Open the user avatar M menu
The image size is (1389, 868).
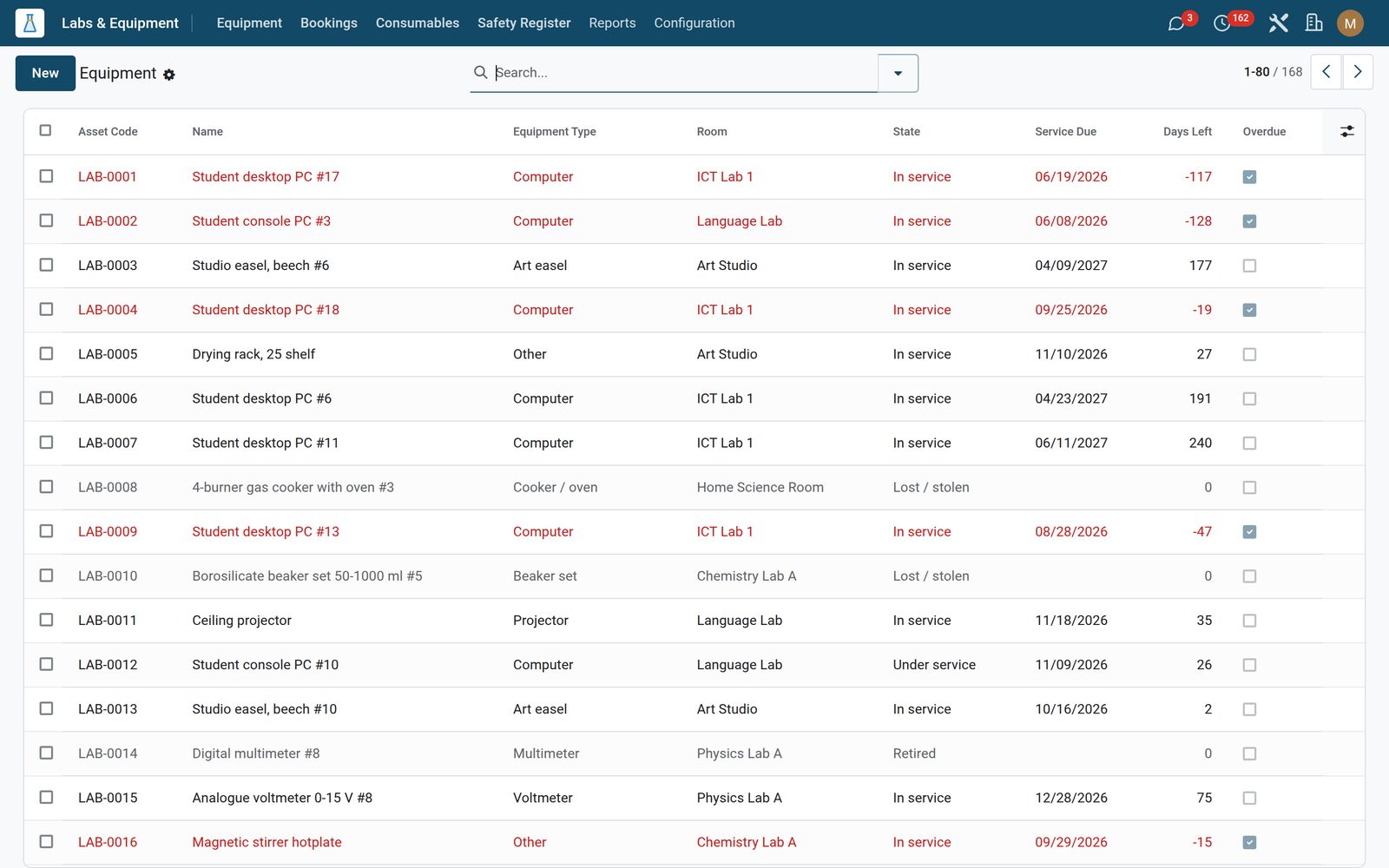click(x=1350, y=23)
